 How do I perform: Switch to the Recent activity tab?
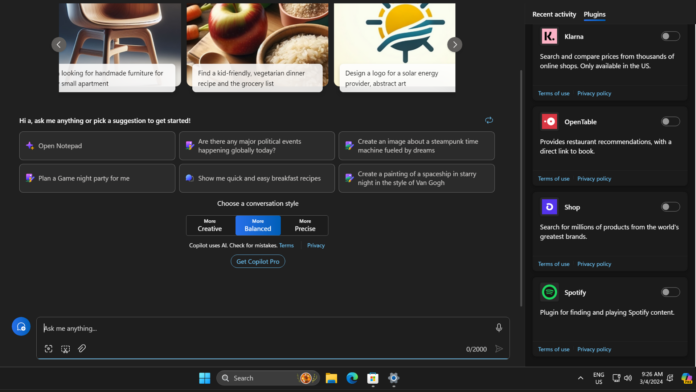[x=554, y=14]
